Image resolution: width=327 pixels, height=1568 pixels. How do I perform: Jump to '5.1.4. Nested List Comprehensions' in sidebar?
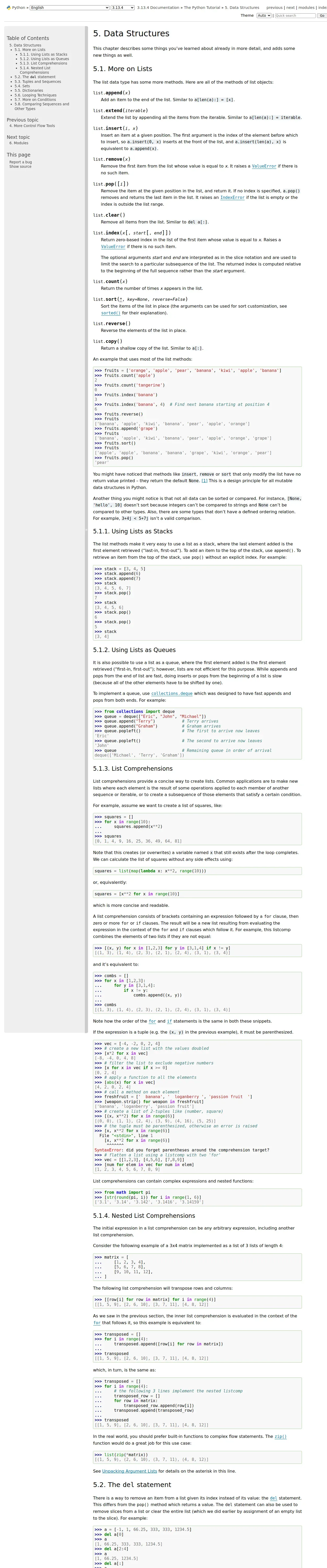point(35,70)
